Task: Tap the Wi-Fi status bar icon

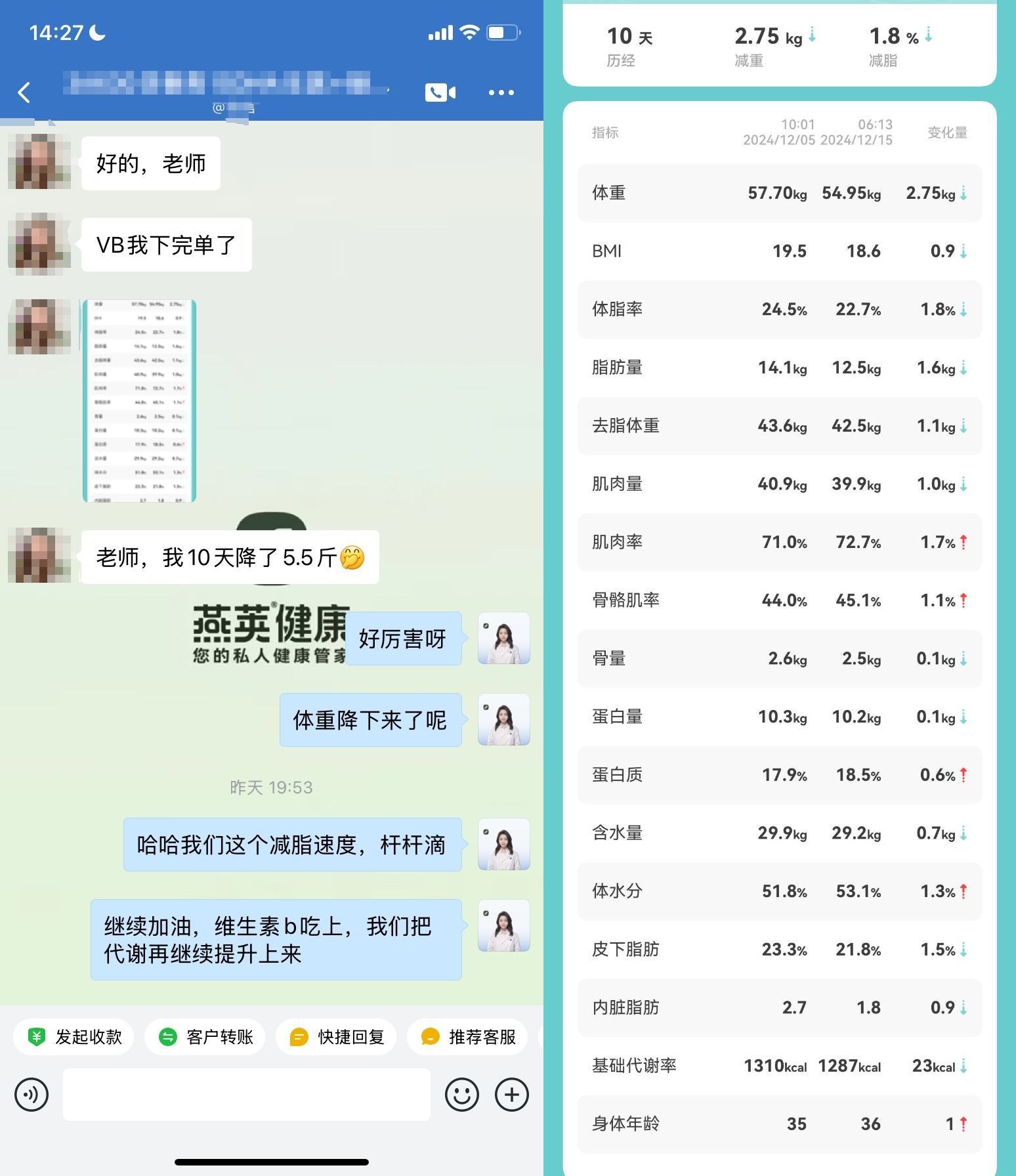Action: coord(469,32)
